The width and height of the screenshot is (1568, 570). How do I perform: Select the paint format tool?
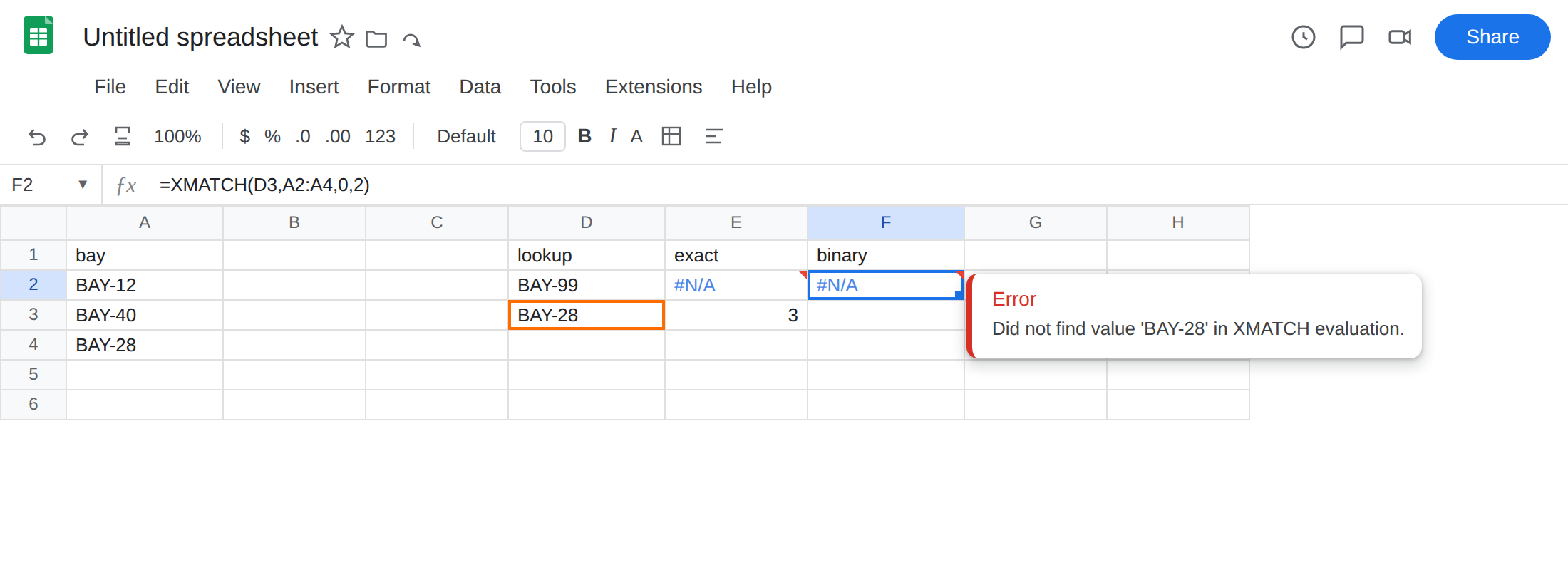tap(123, 136)
